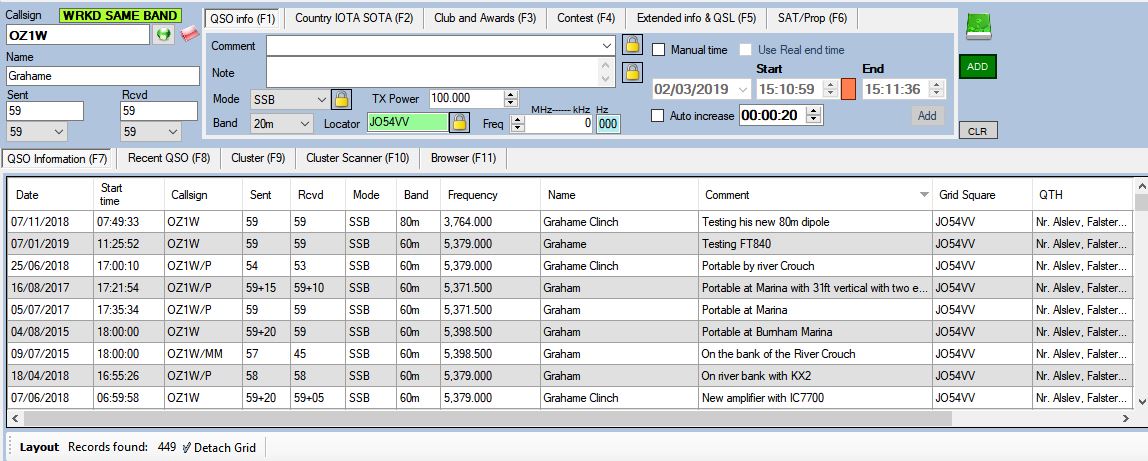Click the Frequency column header
This screenshot has width=1148, height=461.
(x=491, y=195)
